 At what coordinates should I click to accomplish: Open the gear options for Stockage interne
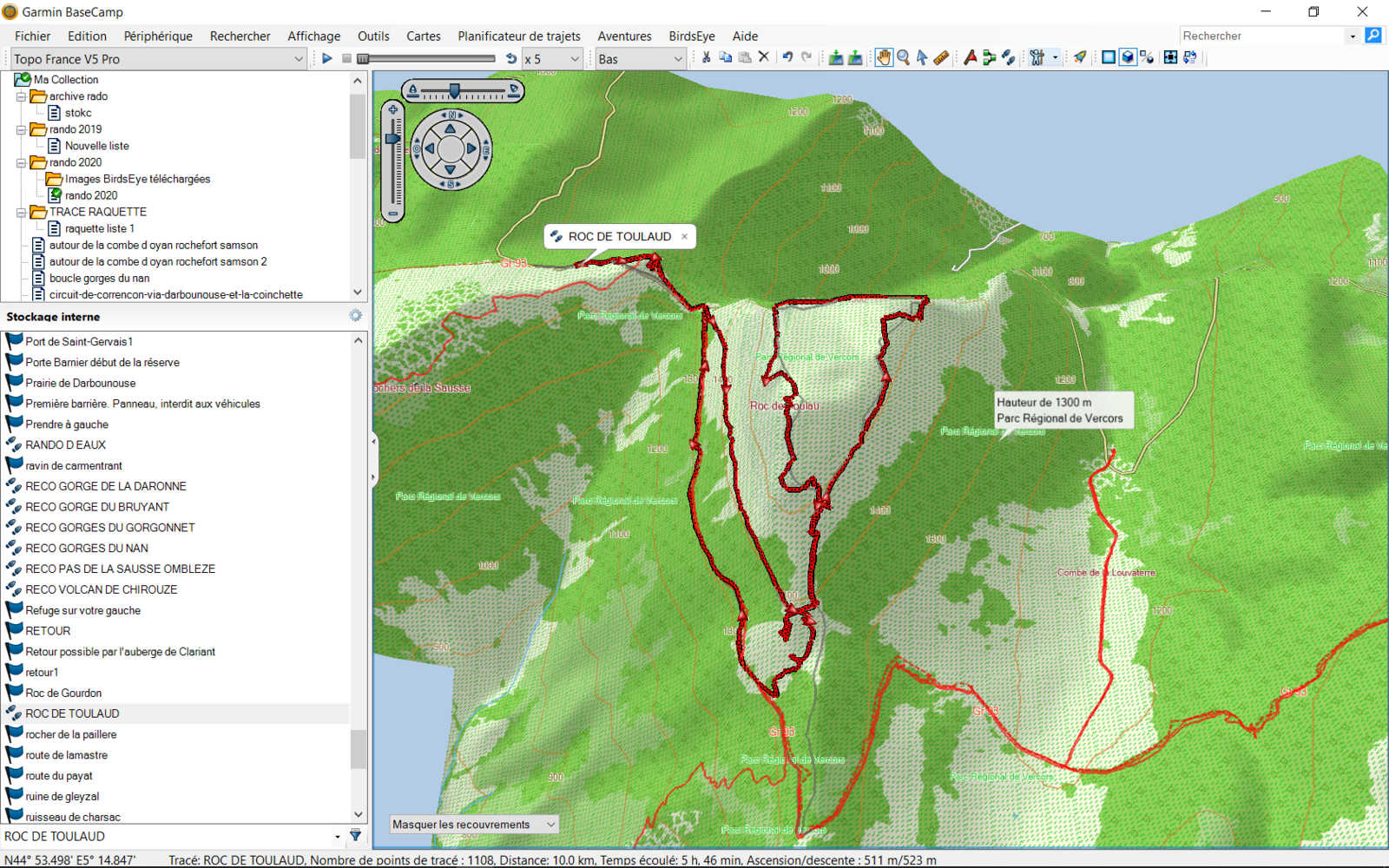(356, 316)
